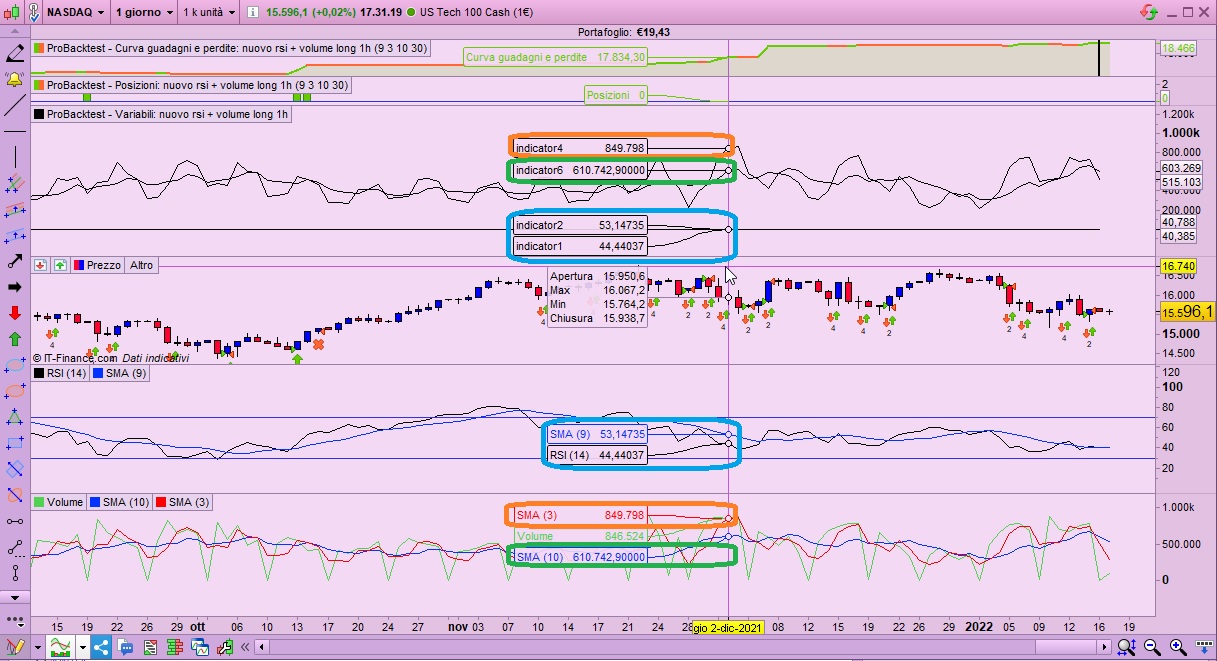Zoom in with the magnifier plus icon
The height and width of the screenshot is (661, 1217).
[x=1179, y=647]
